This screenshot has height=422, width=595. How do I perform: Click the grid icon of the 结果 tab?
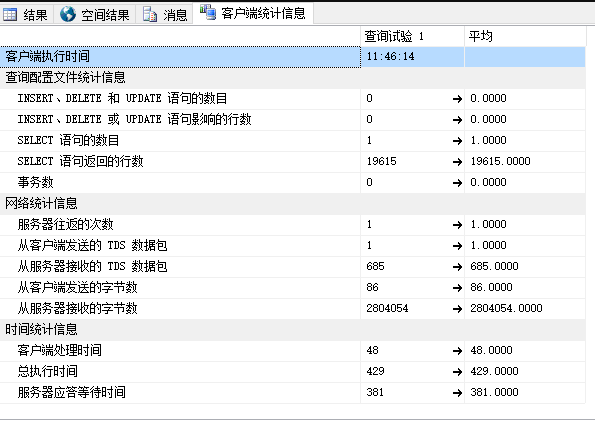pos(10,14)
